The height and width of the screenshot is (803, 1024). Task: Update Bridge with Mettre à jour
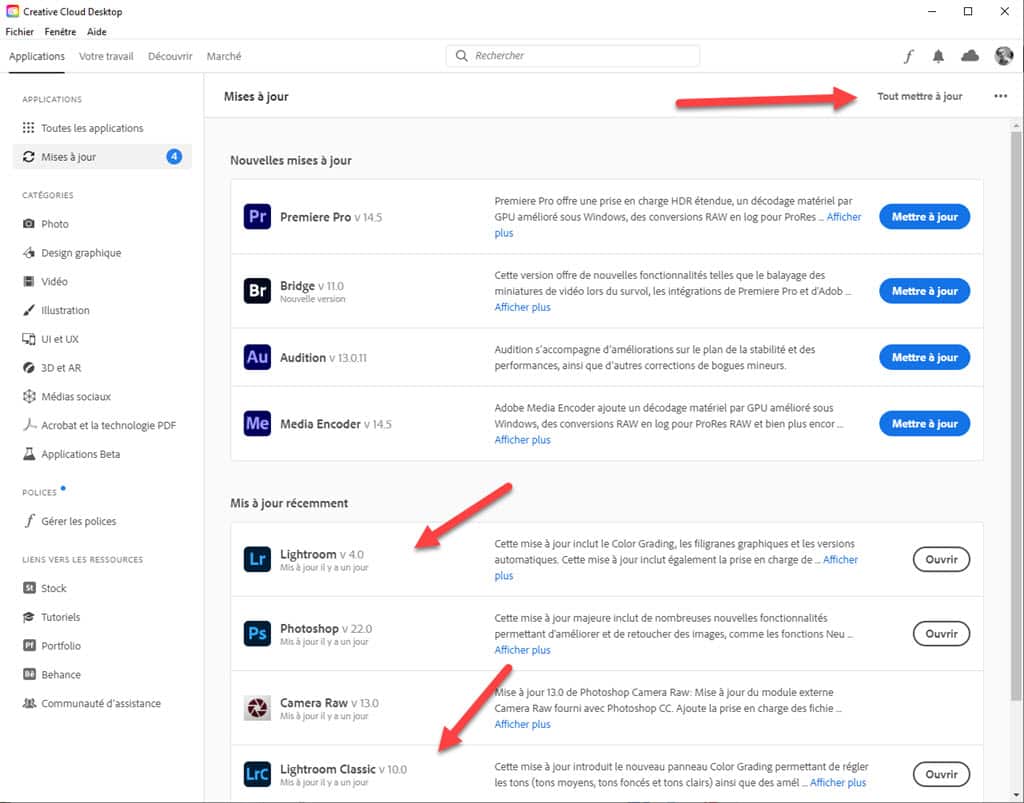(x=924, y=291)
